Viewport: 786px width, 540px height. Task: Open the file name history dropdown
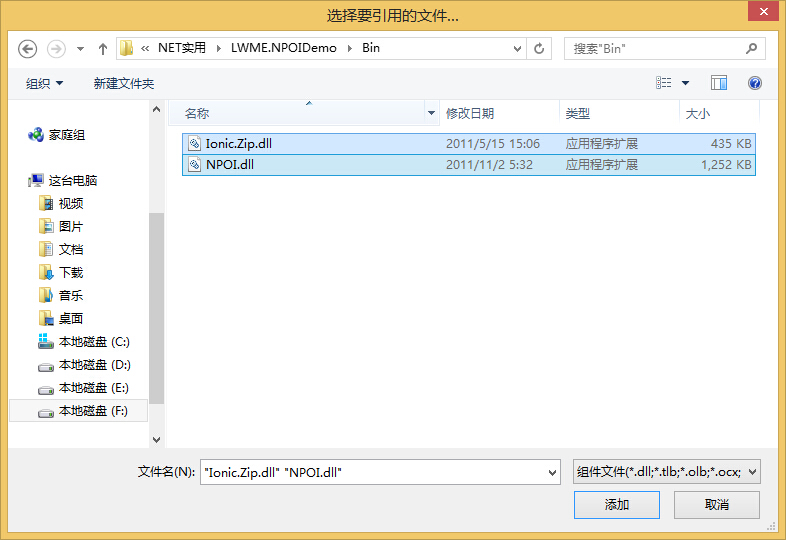click(552, 472)
